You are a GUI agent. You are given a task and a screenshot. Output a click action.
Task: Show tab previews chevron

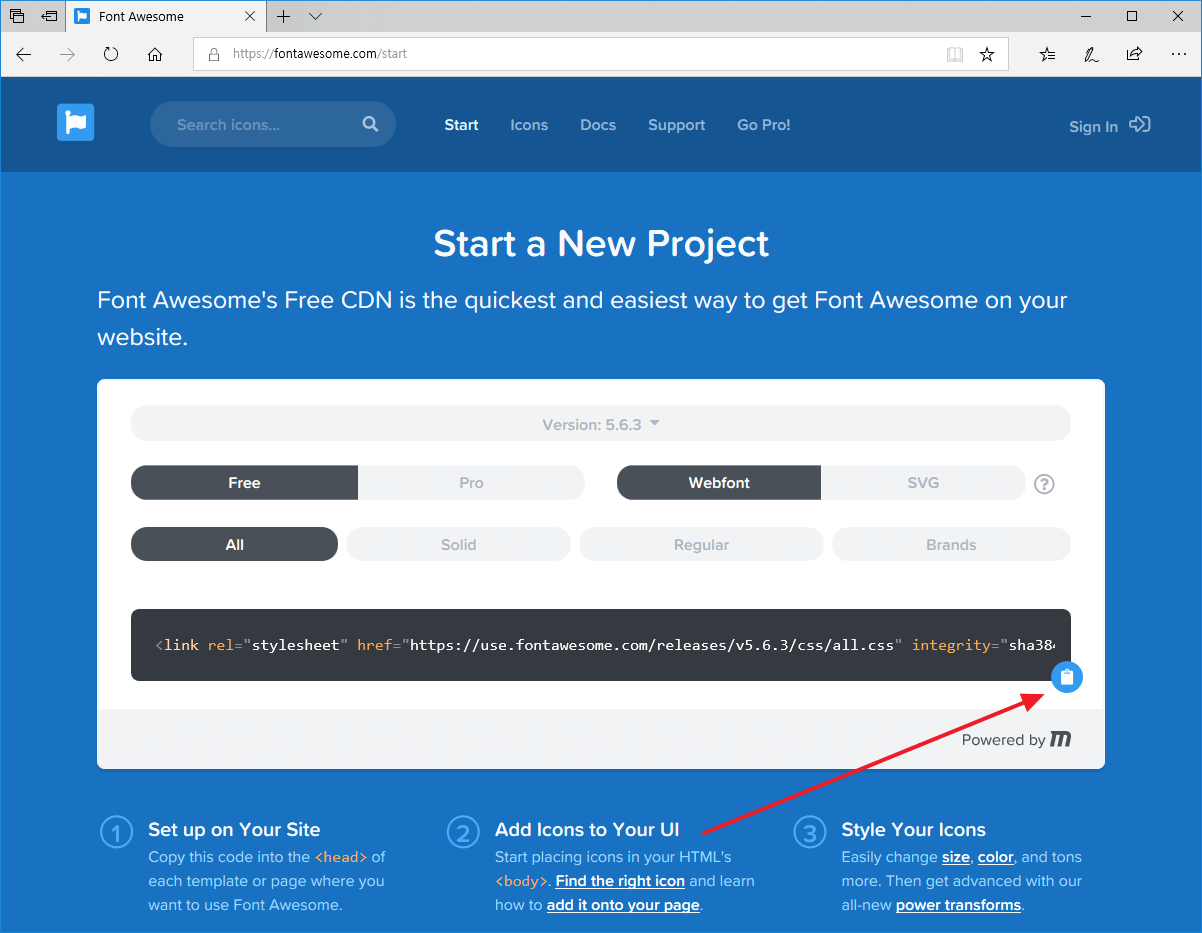[x=316, y=16]
